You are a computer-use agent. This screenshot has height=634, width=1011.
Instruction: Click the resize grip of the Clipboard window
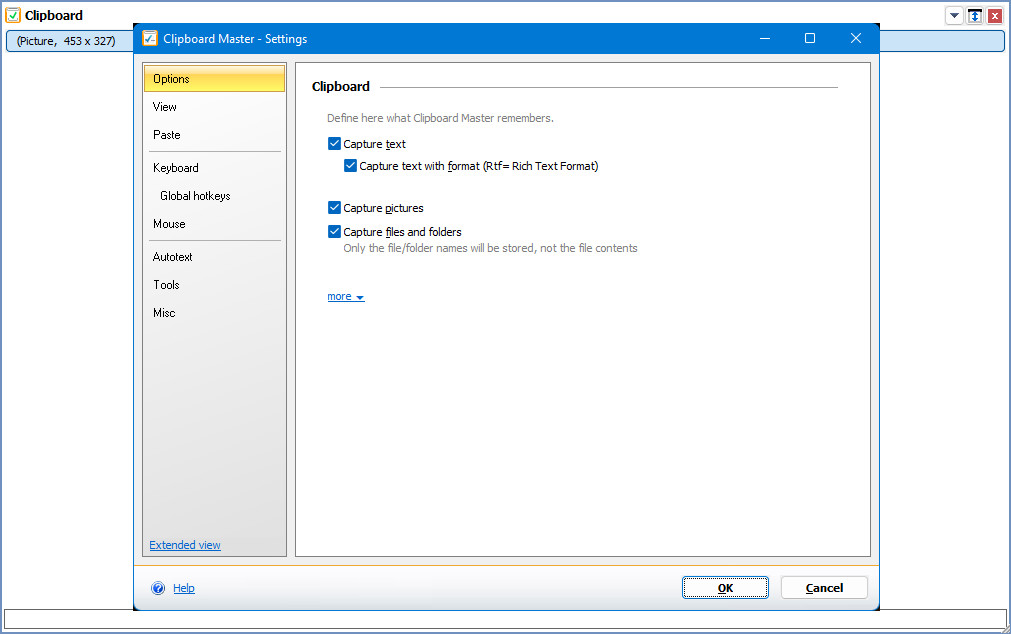click(1005, 628)
